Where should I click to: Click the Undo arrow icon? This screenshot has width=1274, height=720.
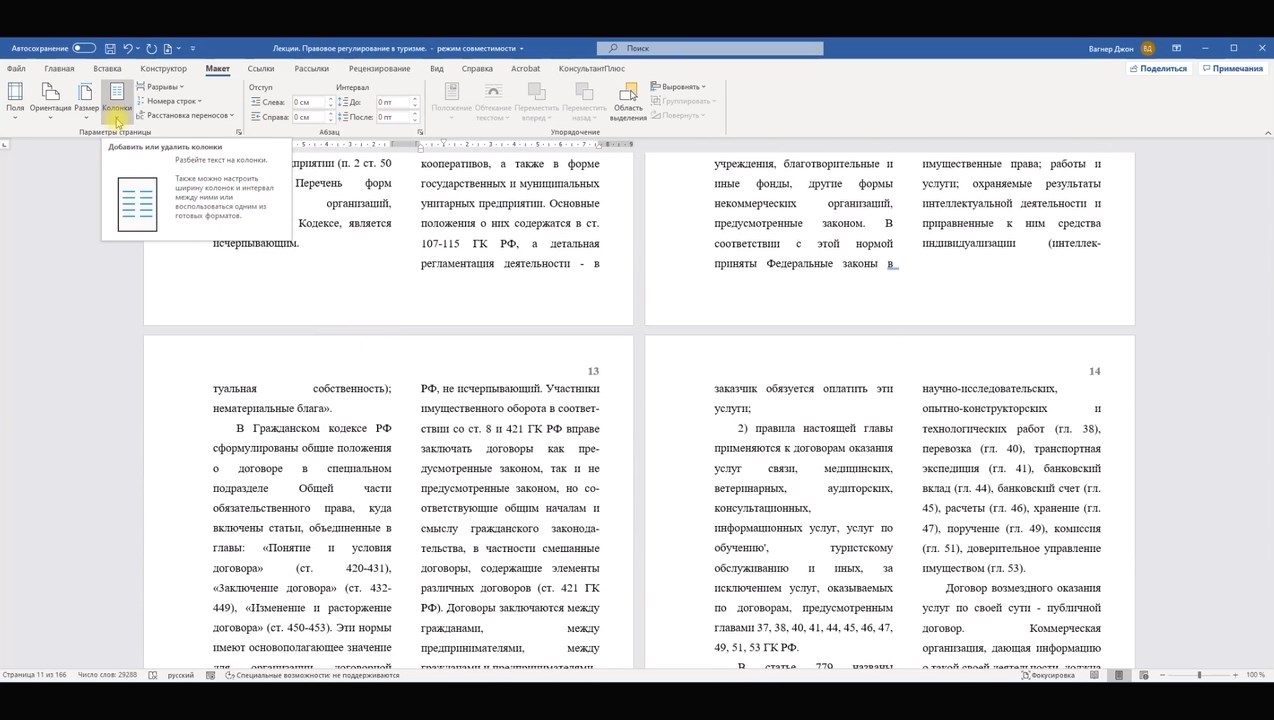(x=128, y=48)
